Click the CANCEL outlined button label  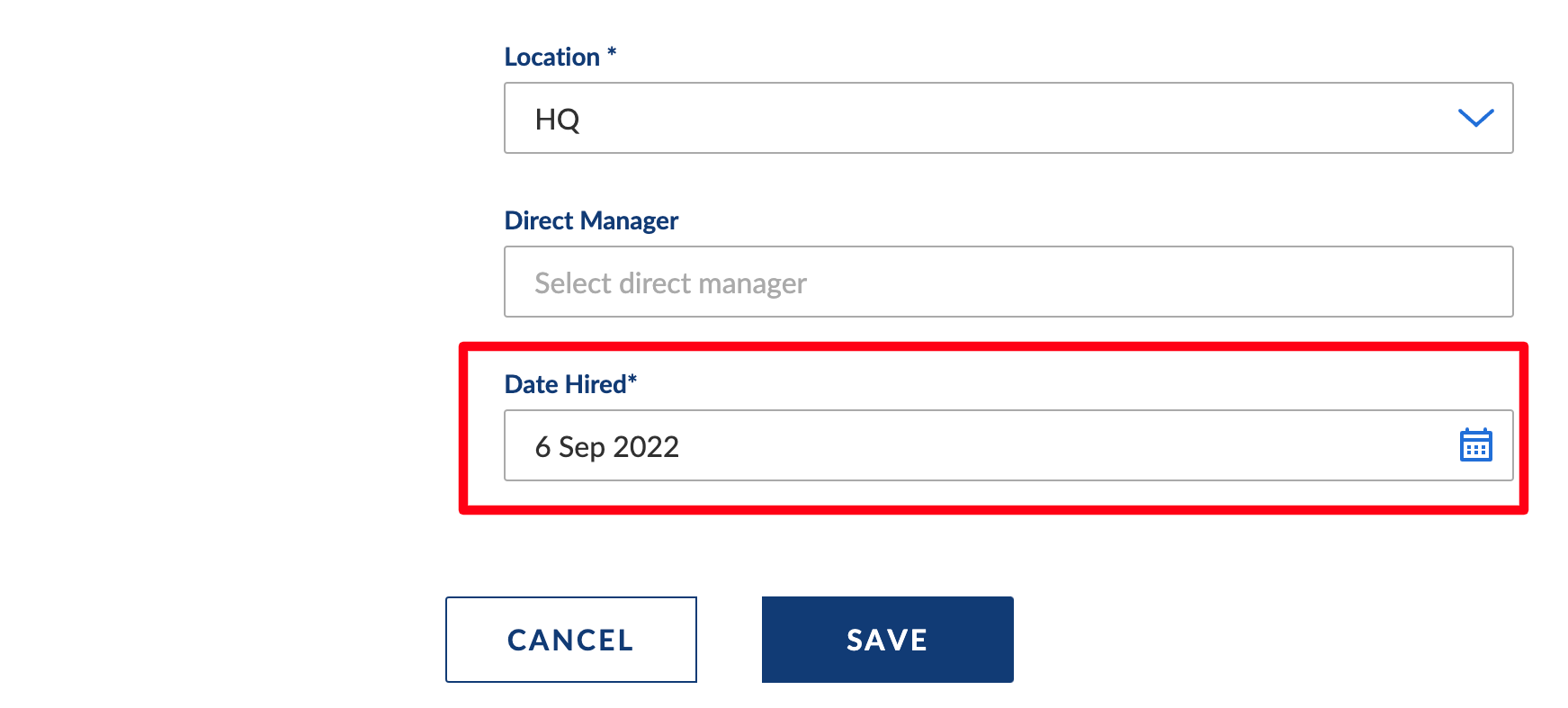coord(571,640)
